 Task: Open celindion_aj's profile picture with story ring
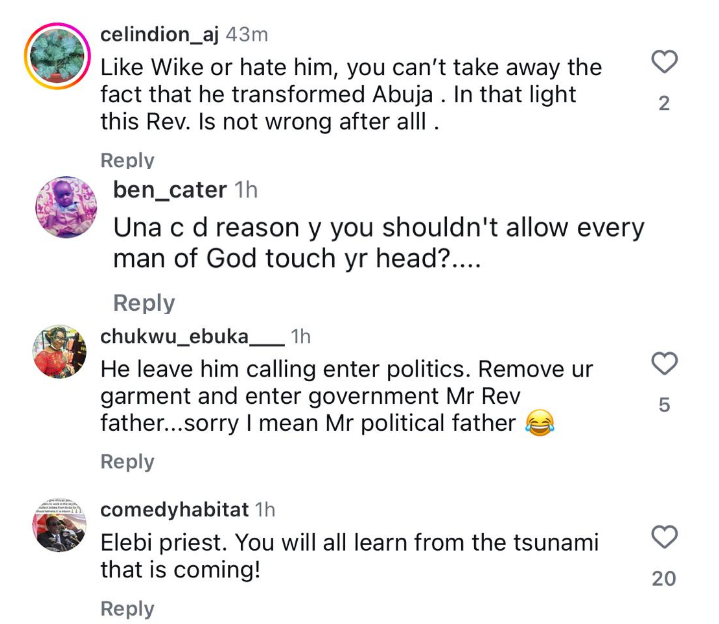[x=57, y=56]
